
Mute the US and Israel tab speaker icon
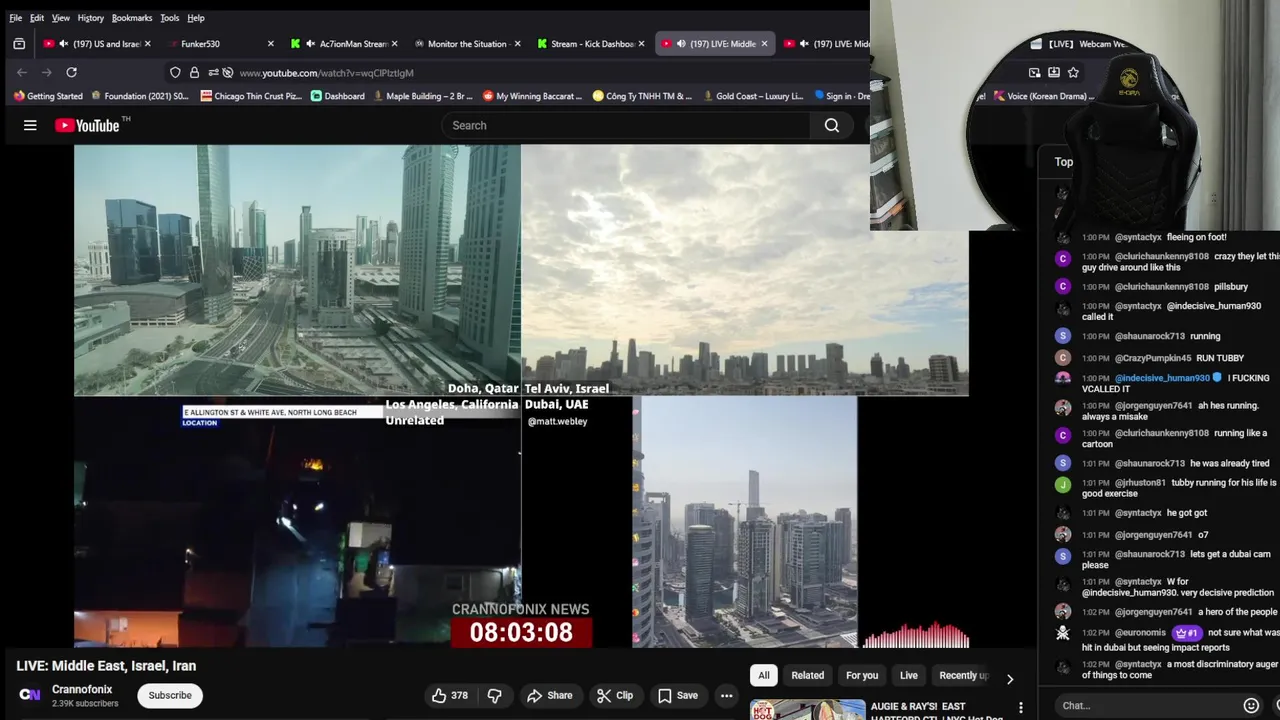pyautogui.click(x=64, y=44)
